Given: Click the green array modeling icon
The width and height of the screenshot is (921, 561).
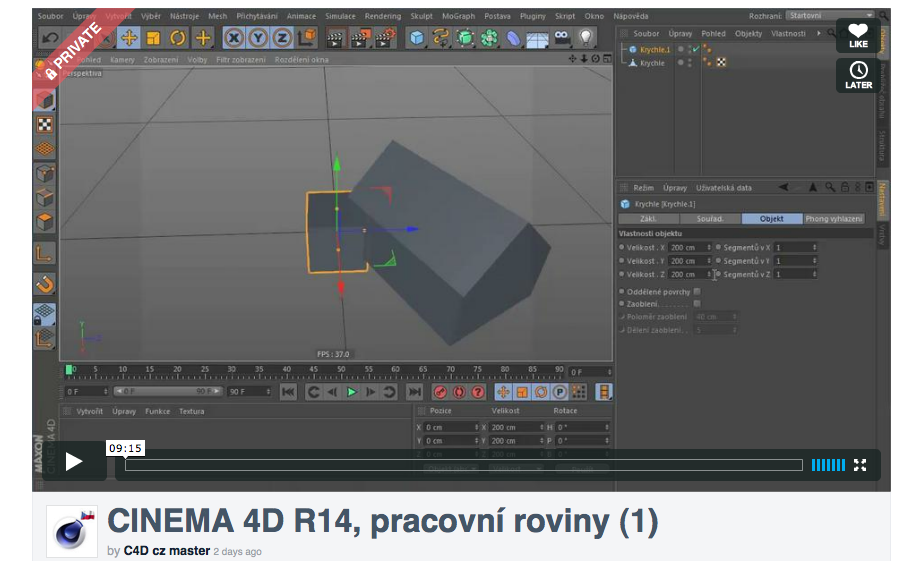Looking at the screenshot, I should pyautogui.click(x=489, y=38).
